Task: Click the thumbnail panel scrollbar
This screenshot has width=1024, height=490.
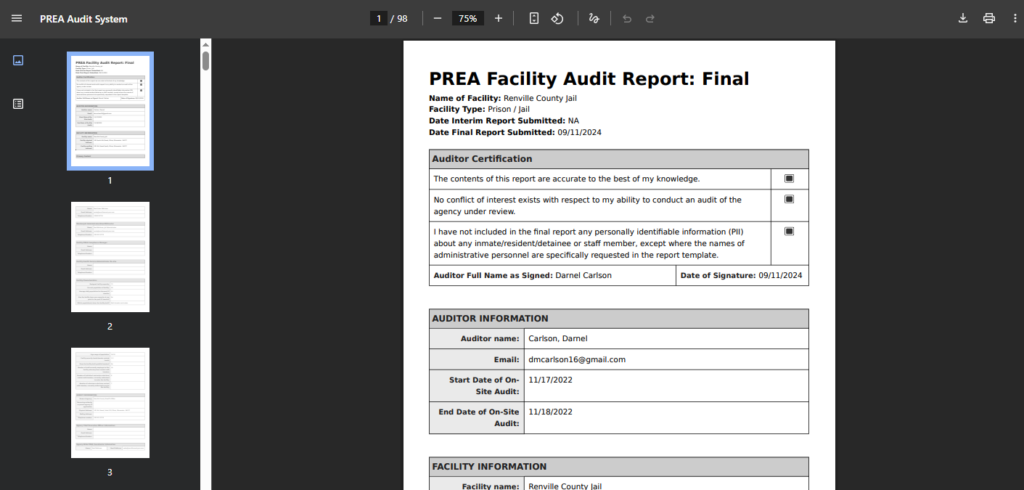Action: (x=206, y=60)
